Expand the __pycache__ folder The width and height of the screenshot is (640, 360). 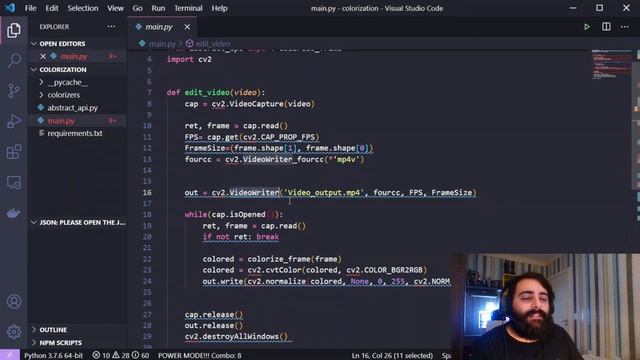(x=67, y=82)
